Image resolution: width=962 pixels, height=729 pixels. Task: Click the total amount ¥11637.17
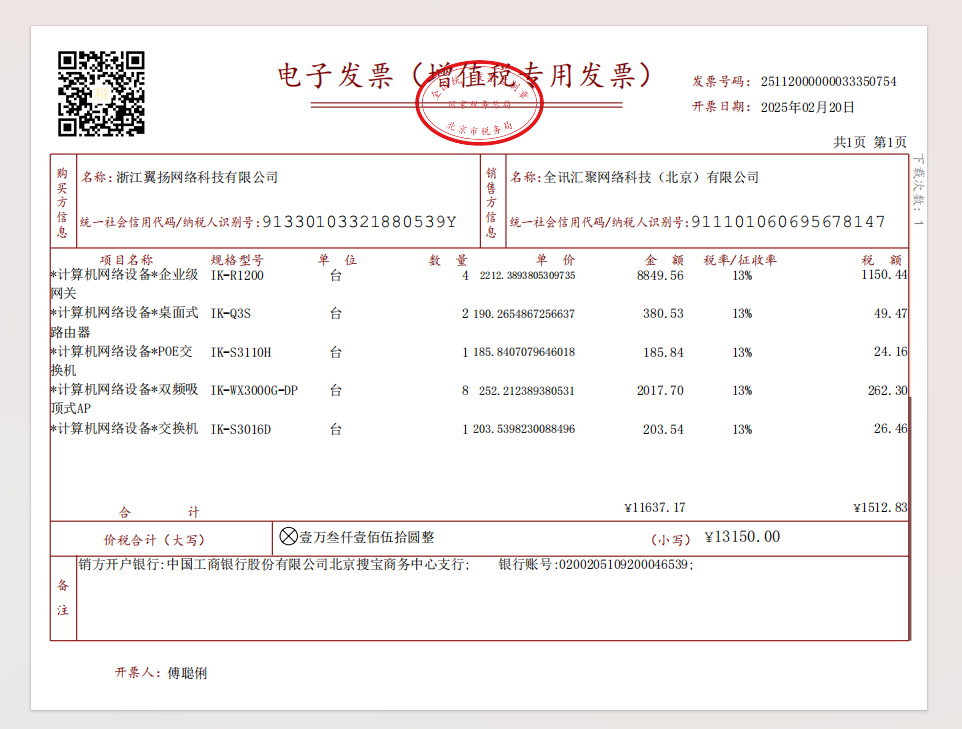pyautogui.click(x=654, y=508)
